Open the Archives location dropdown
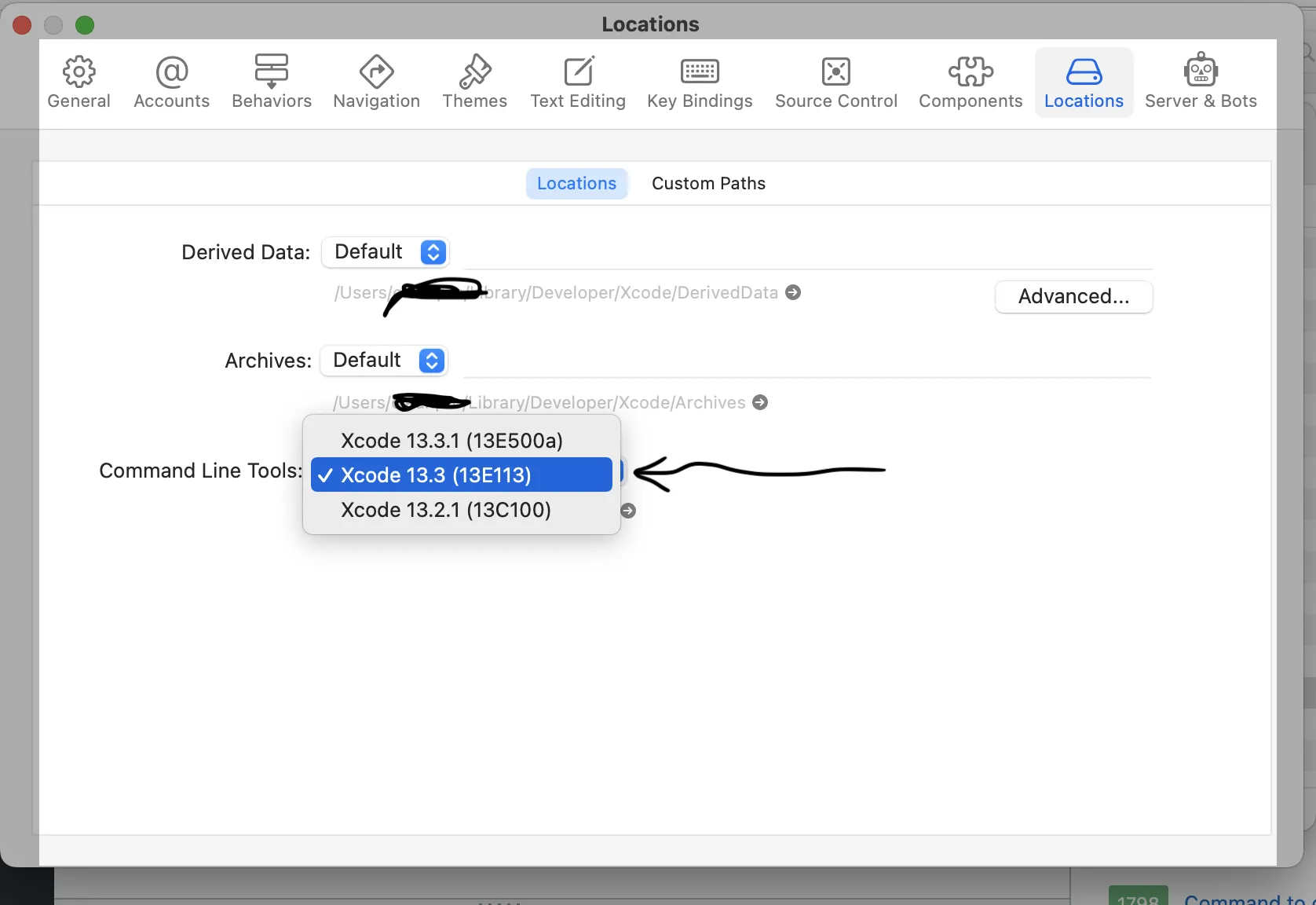This screenshot has width=1316, height=905. 384,361
